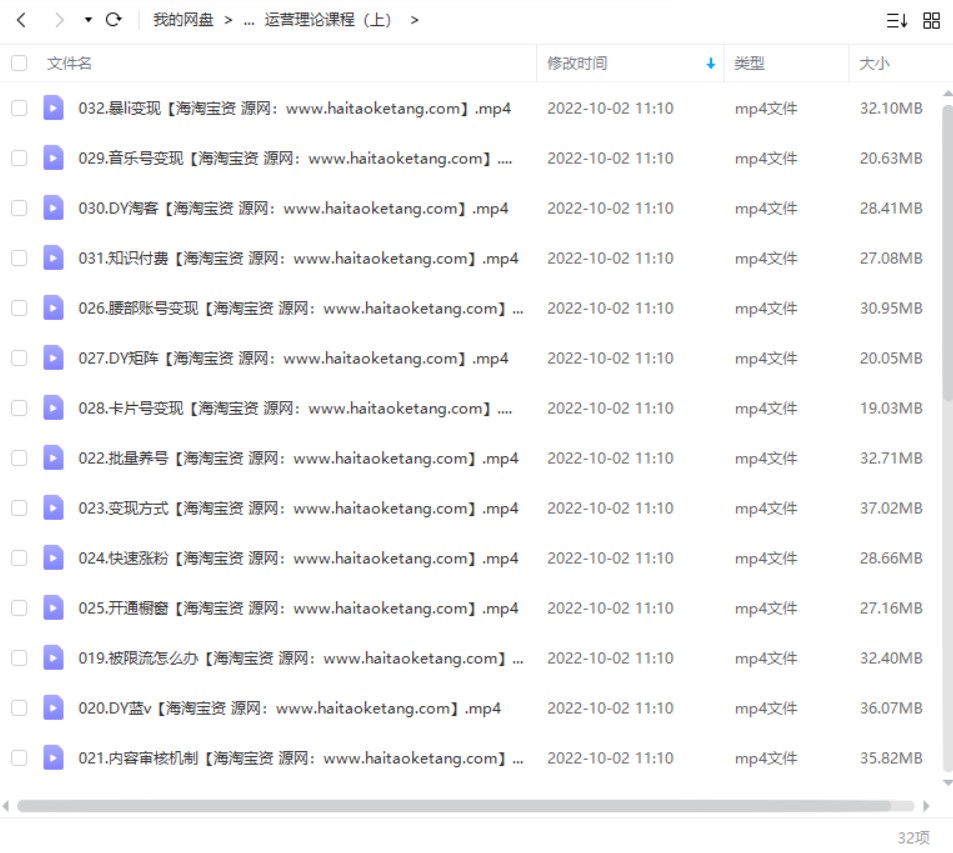
Task: Go forward with the right arrow icon
Action: [59, 20]
